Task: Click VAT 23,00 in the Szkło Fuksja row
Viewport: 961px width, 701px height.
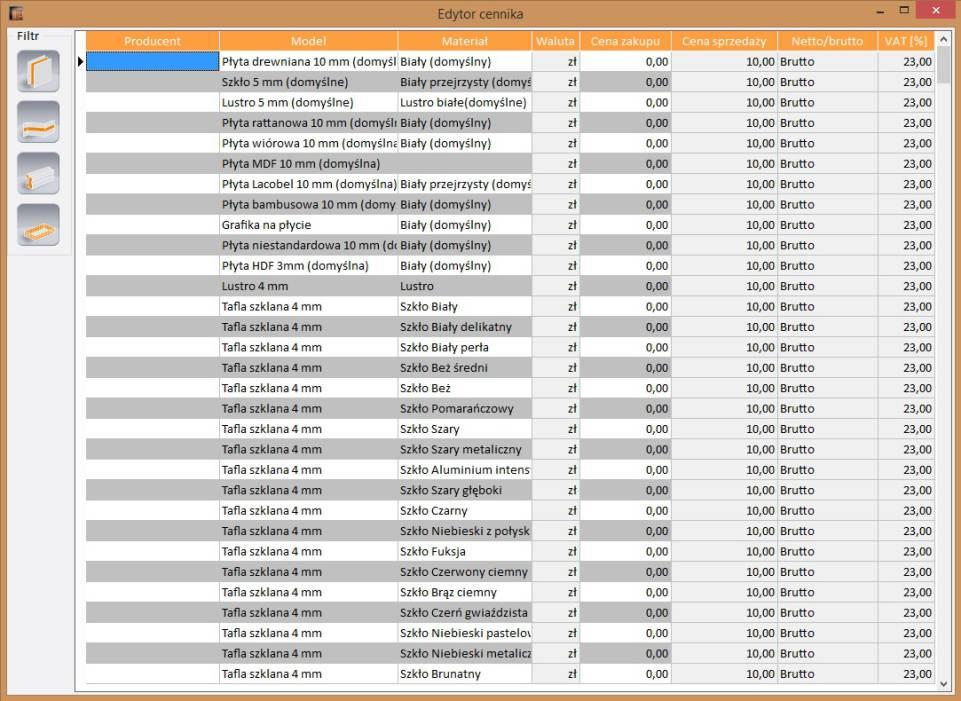Action: (906, 551)
